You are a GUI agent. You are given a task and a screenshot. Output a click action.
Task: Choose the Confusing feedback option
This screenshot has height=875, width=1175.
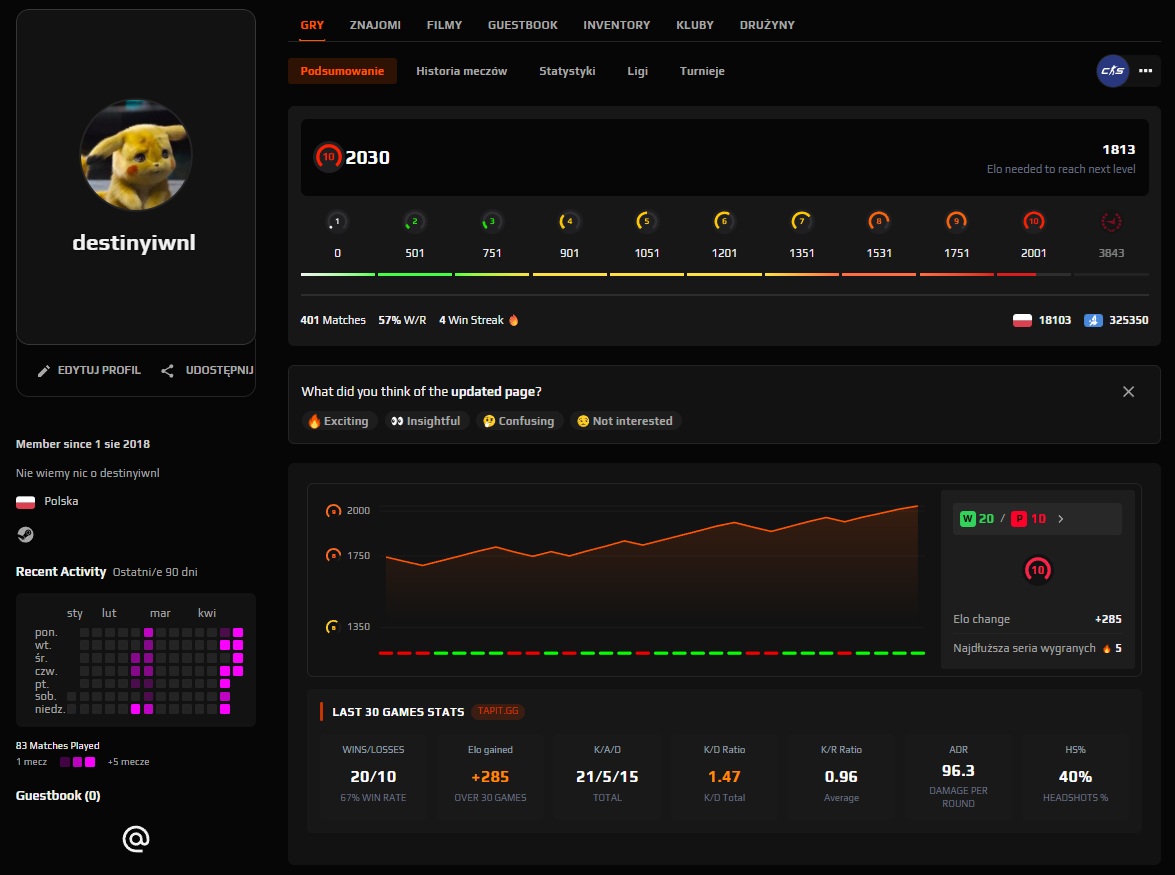coord(519,421)
